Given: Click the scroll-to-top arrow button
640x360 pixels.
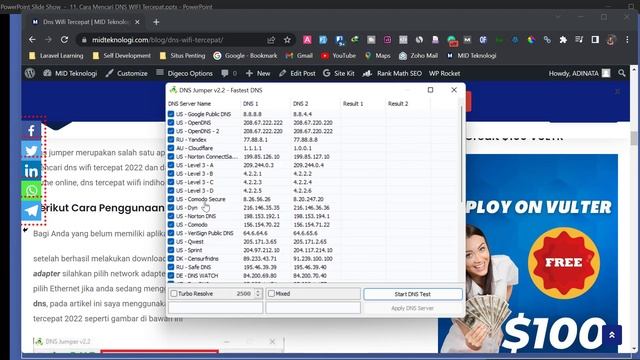Looking at the screenshot, I should click(611, 335).
